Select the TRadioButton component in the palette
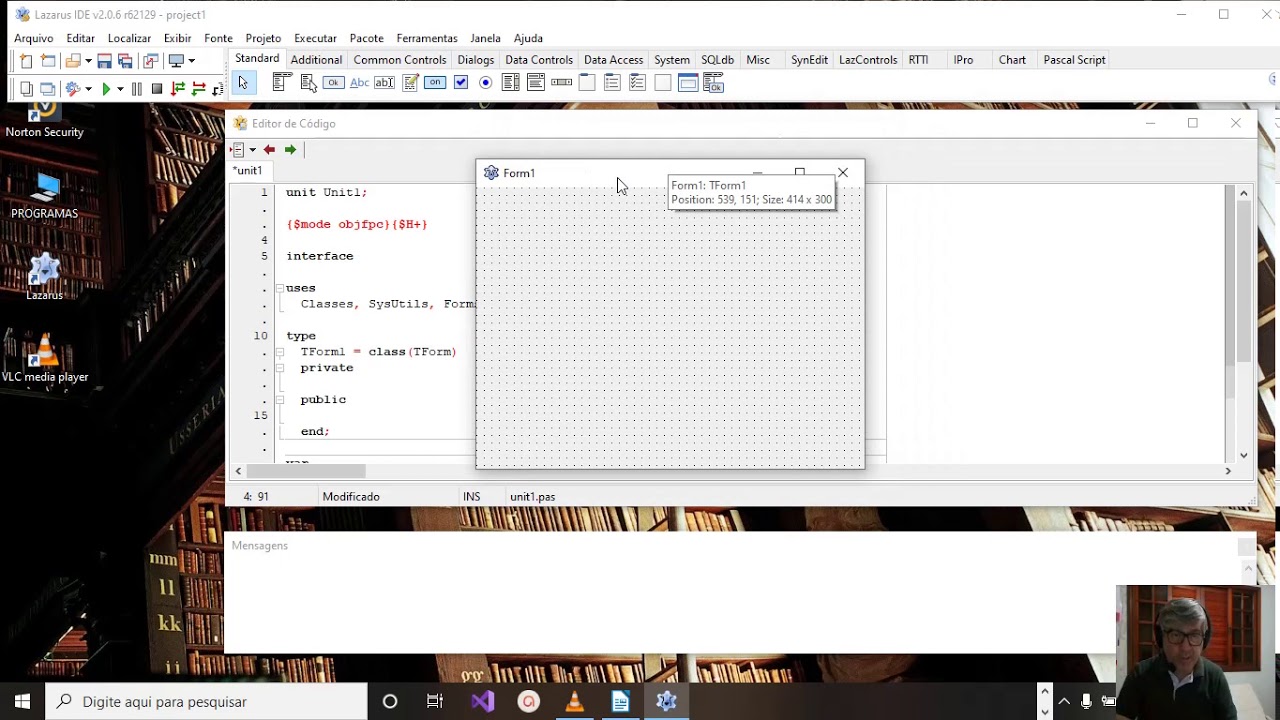 coord(486,83)
